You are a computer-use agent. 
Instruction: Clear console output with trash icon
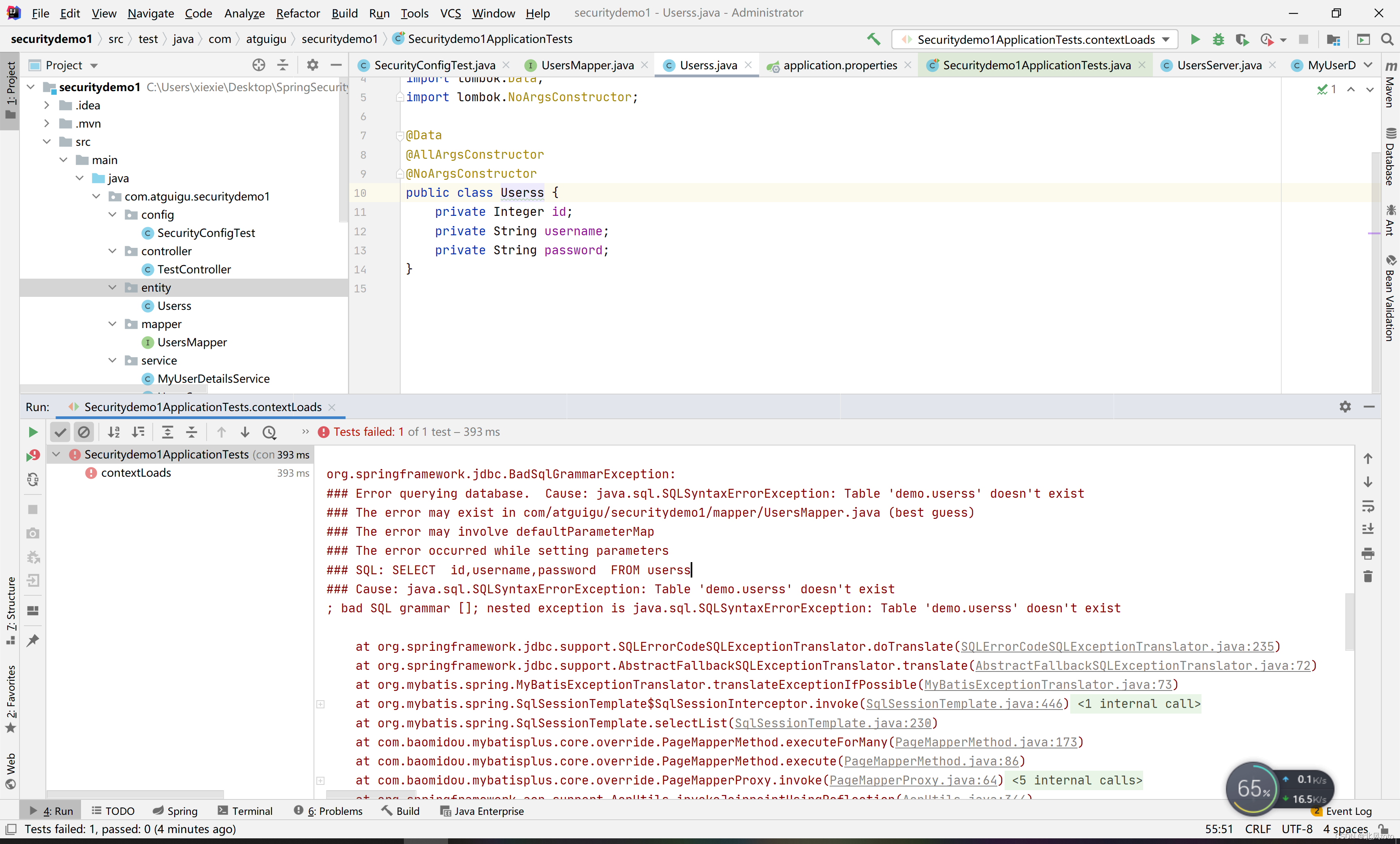[1368, 577]
